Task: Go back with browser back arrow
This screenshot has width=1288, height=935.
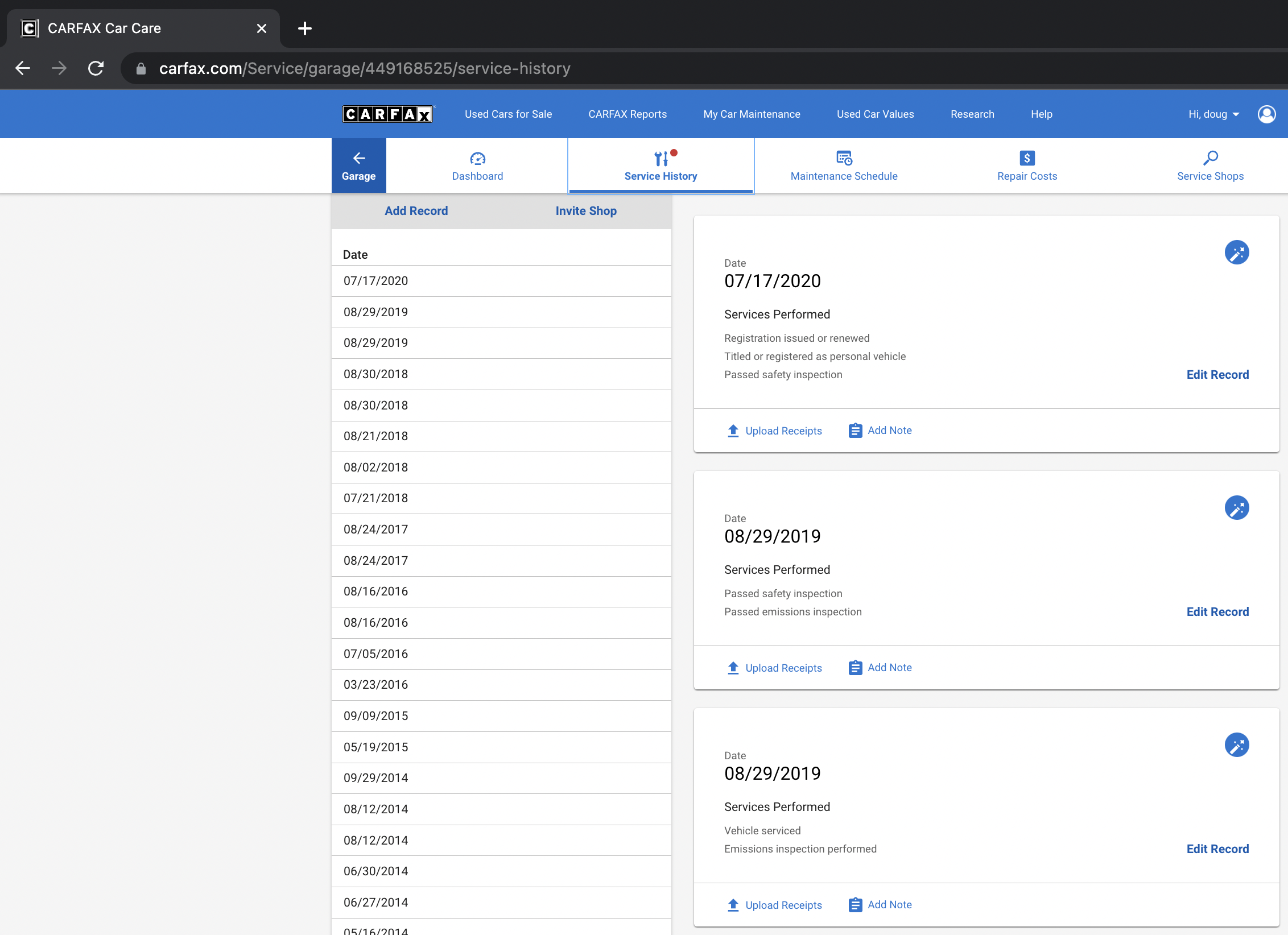Action: pos(23,68)
